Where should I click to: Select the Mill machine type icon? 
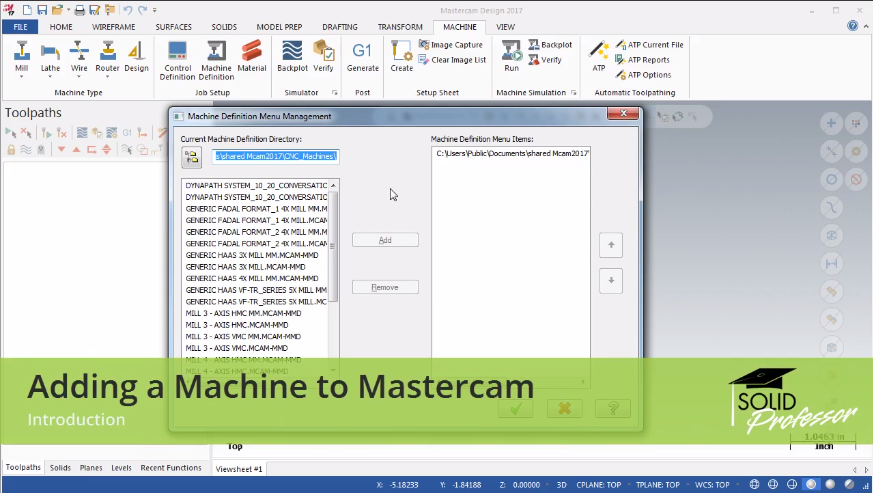[22, 56]
